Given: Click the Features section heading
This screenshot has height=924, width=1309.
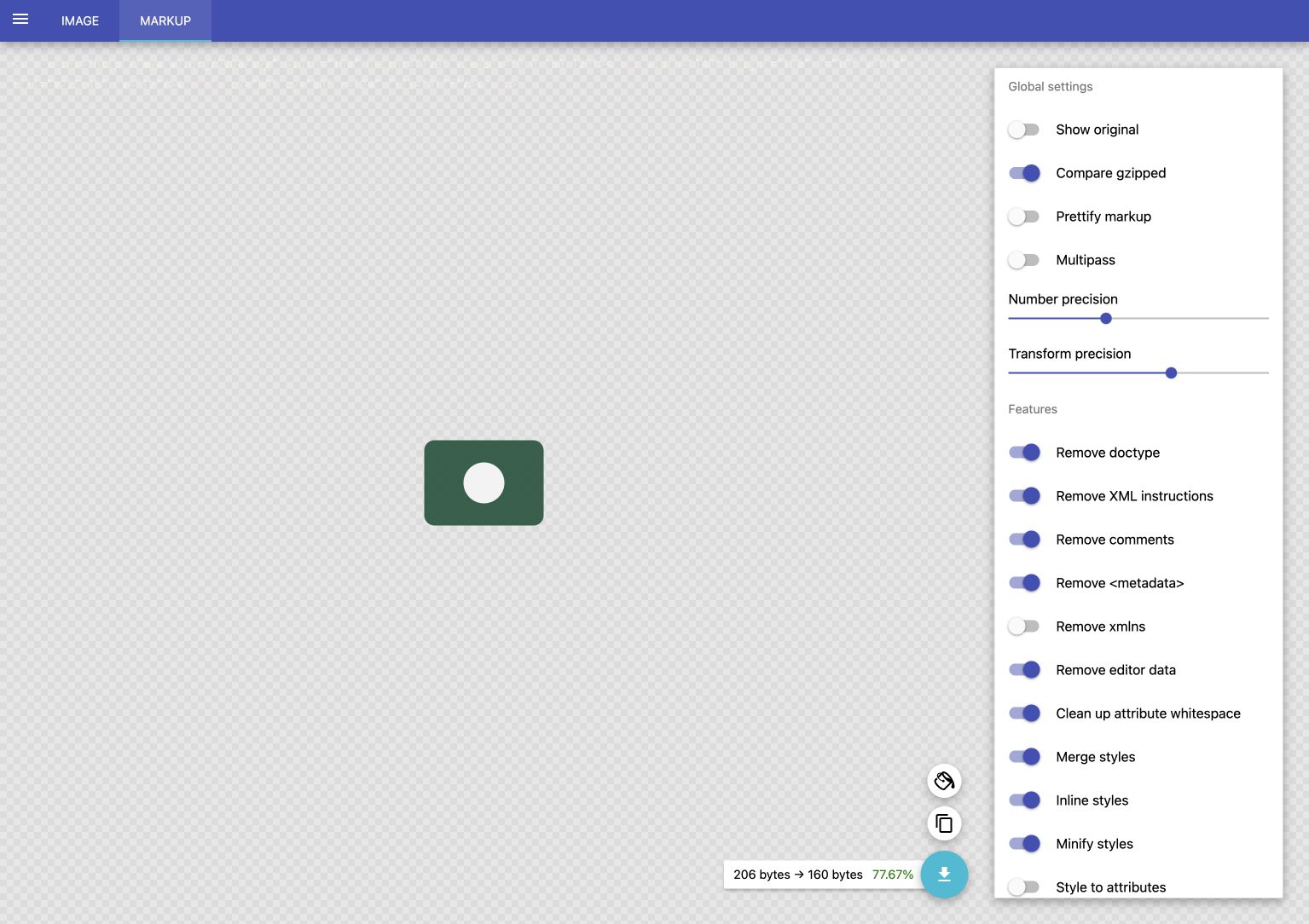Looking at the screenshot, I should click(x=1032, y=409).
